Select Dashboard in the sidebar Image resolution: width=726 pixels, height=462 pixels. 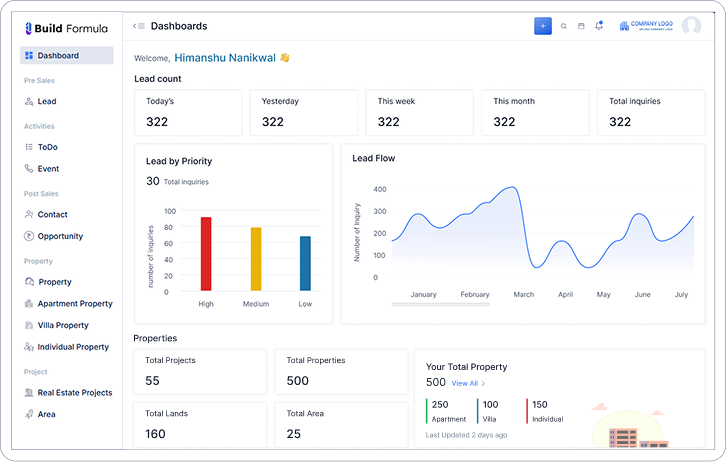coord(66,56)
